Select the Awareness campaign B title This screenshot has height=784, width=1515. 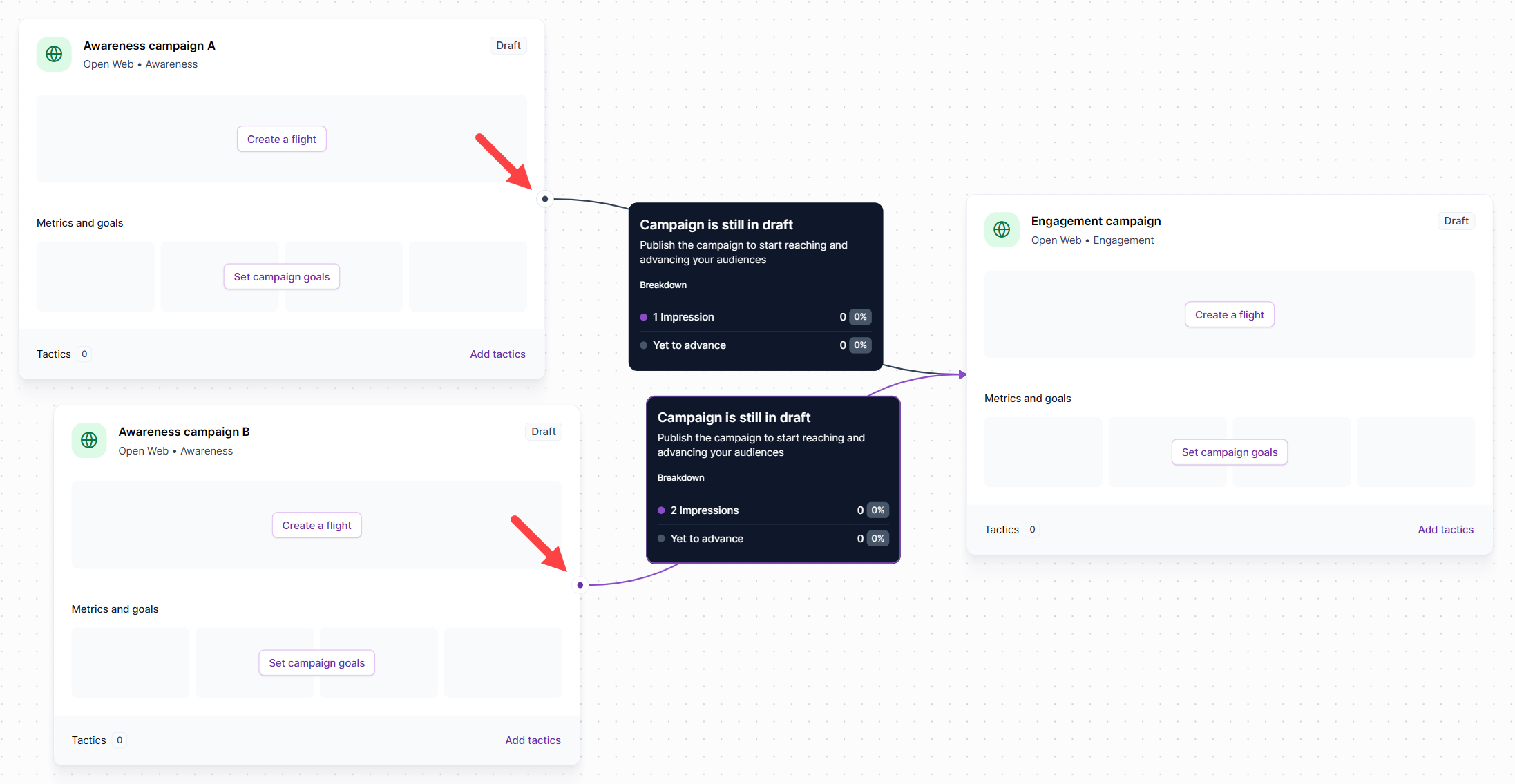pyautogui.click(x=184, y=432)
